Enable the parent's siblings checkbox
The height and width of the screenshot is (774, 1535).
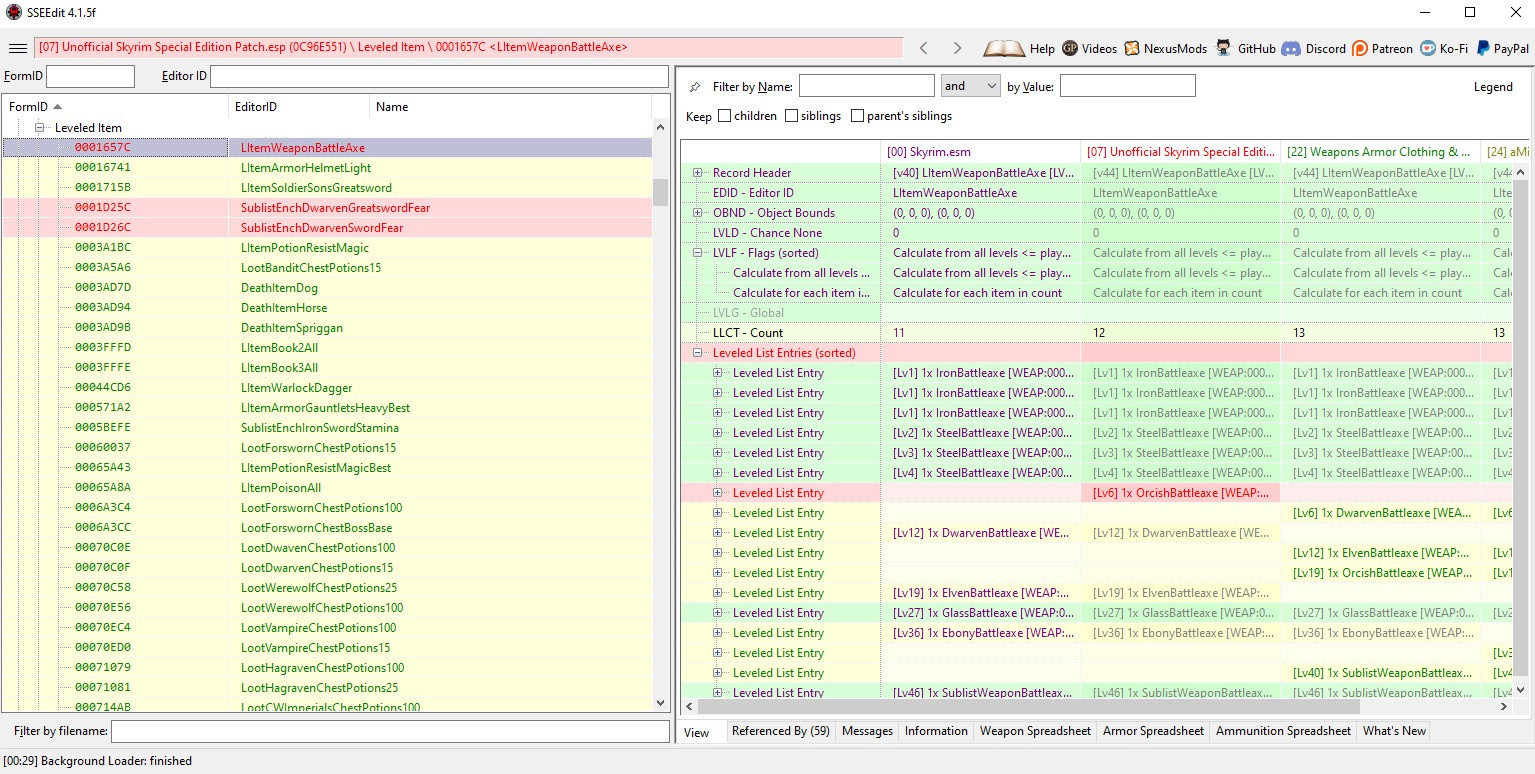point(858,116)
